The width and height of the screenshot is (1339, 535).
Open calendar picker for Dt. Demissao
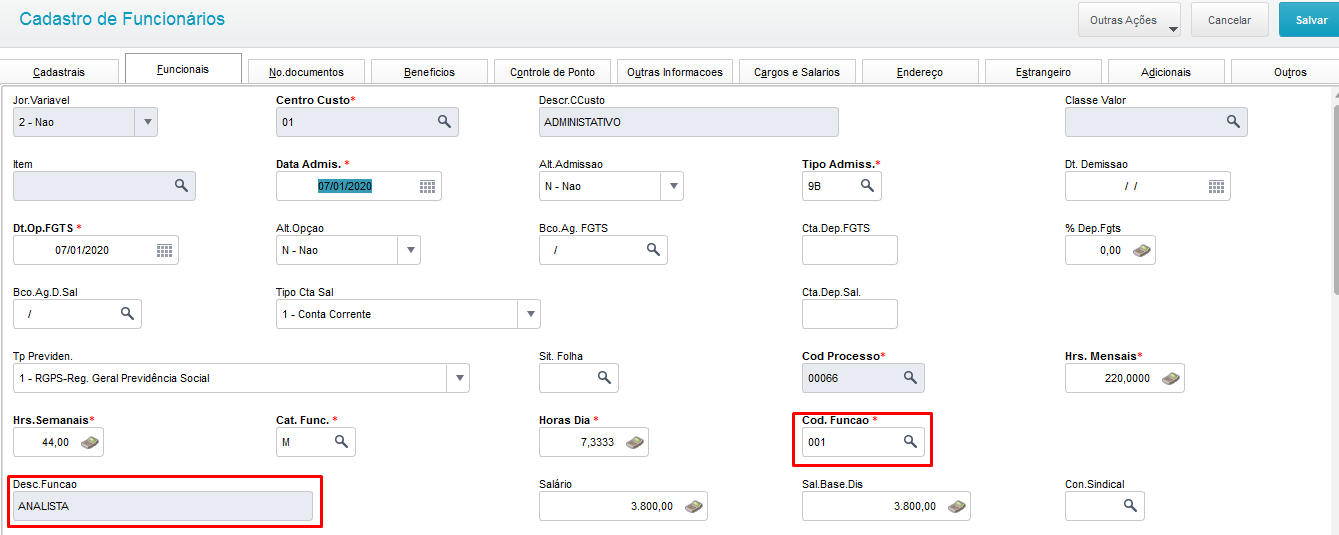click(1216, 186)
